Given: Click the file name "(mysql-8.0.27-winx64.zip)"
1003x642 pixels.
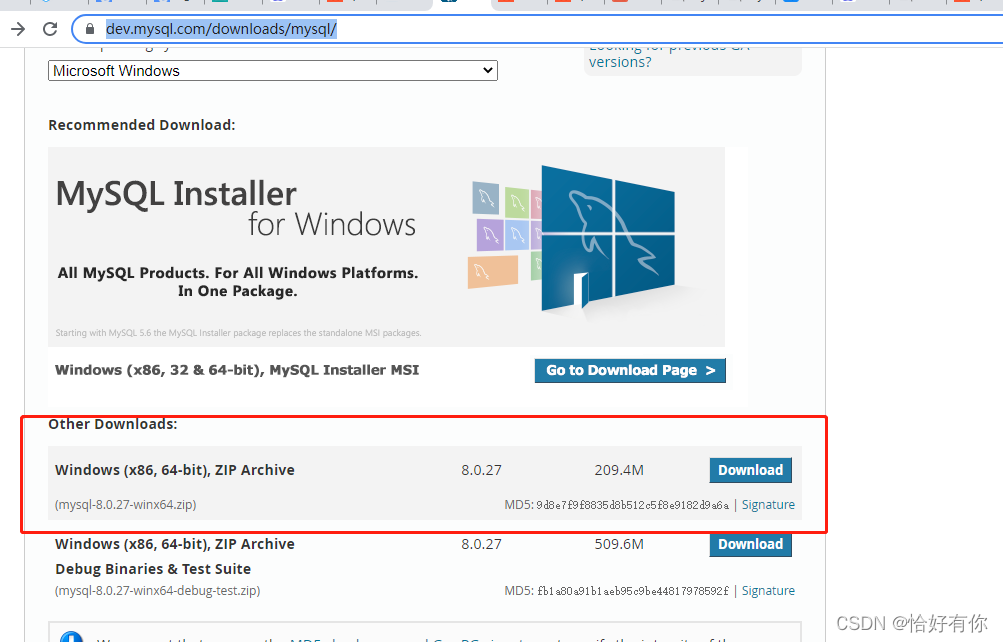Looking at the screenshot, I should (x=125, y=505).
